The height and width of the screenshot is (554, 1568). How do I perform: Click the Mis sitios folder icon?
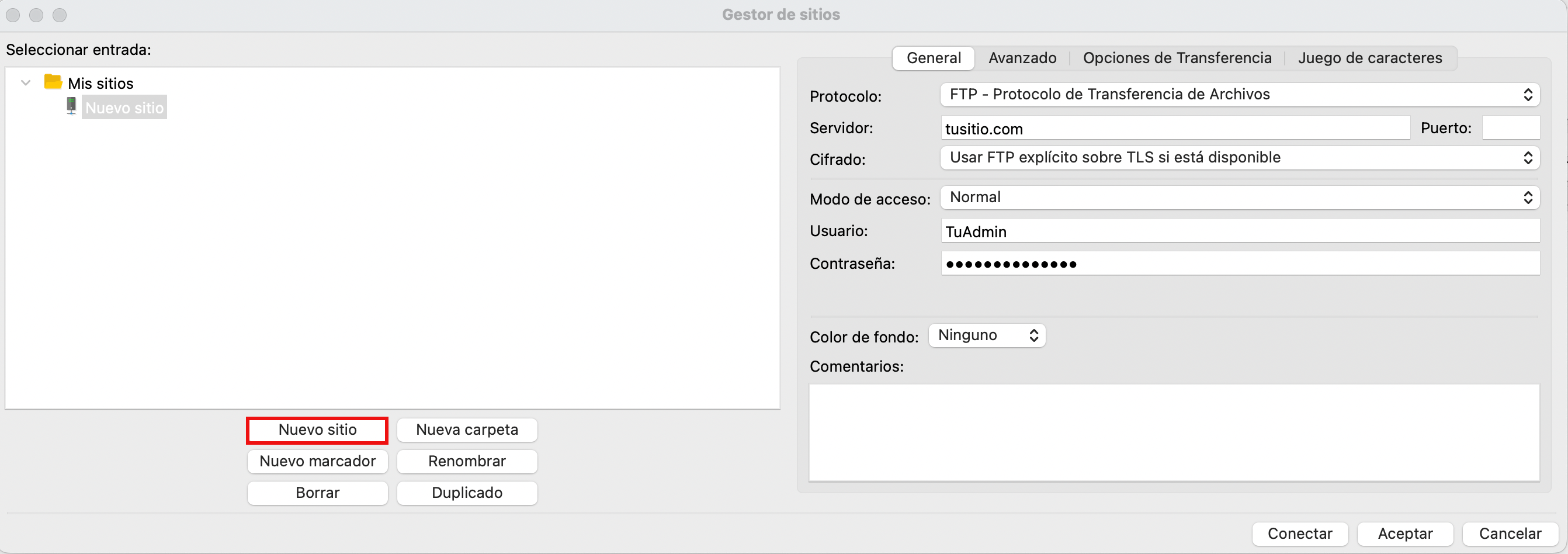52,82
